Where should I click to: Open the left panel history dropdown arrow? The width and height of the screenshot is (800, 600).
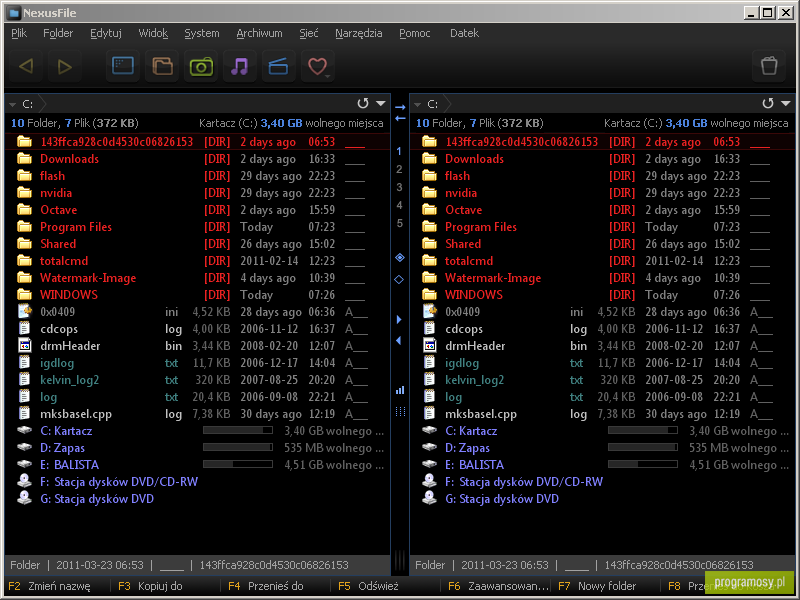point(381,104)
